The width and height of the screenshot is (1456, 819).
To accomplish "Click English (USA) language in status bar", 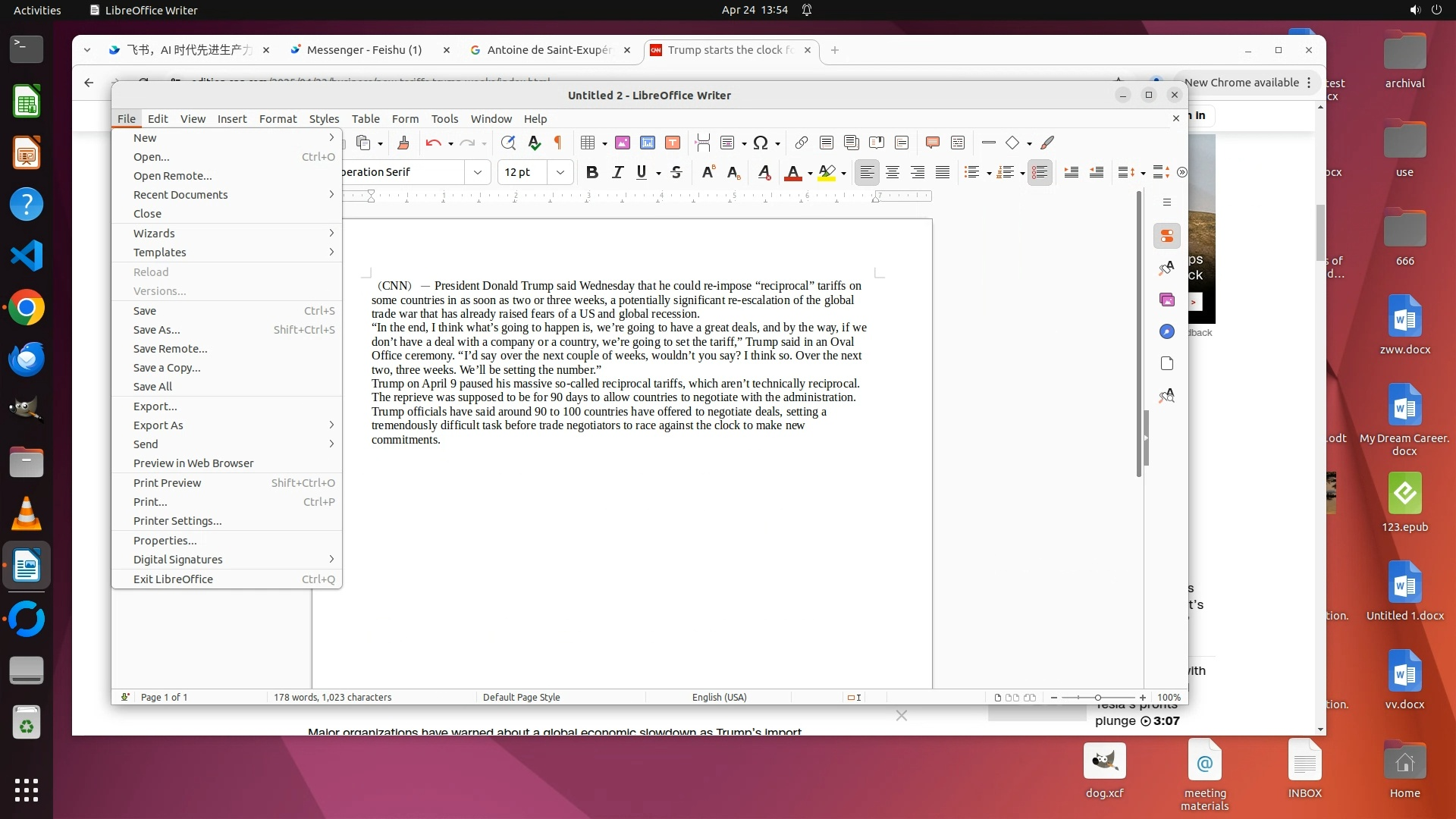I will pyautogui.click(x=719, y=697).
